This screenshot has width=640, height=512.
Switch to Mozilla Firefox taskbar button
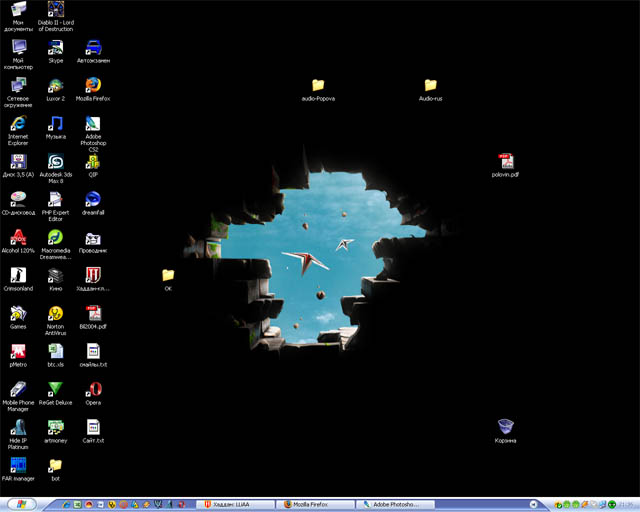click(318, 505)
